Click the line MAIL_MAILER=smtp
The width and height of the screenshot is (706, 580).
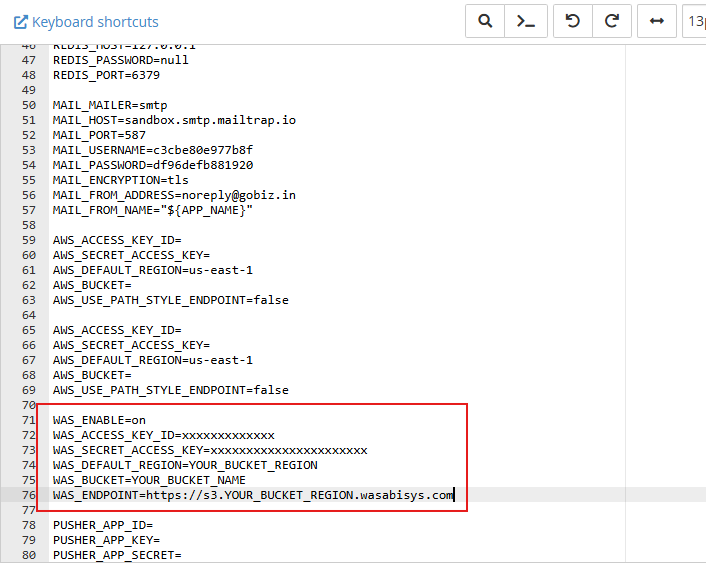pyautogui.click(x=110, y=105)
